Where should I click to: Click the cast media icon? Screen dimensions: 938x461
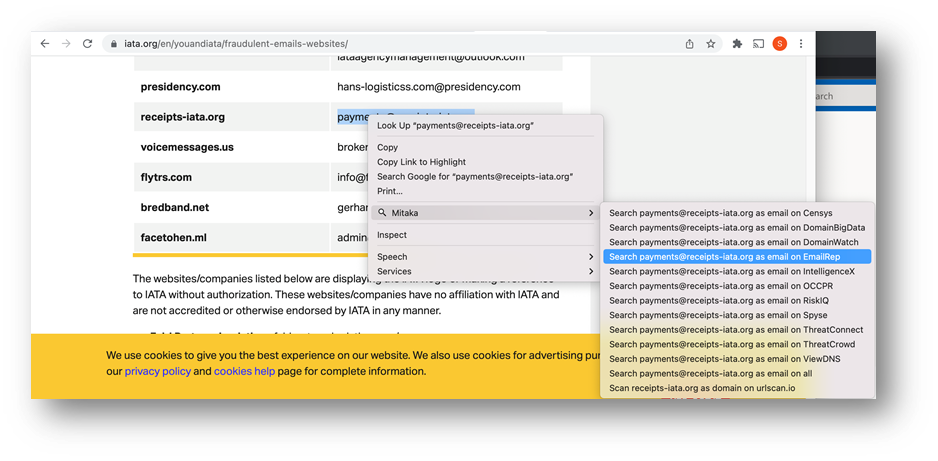tap(758, 44)
